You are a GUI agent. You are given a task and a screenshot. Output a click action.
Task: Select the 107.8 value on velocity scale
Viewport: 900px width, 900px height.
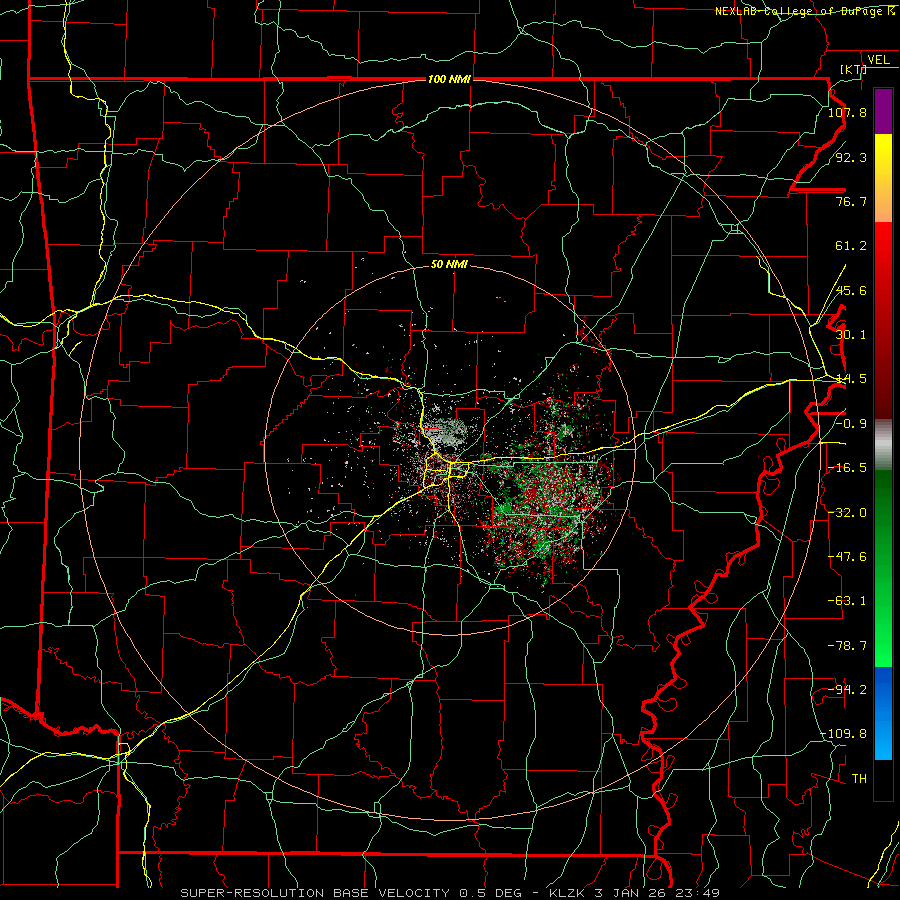click(x=847, y=112)
